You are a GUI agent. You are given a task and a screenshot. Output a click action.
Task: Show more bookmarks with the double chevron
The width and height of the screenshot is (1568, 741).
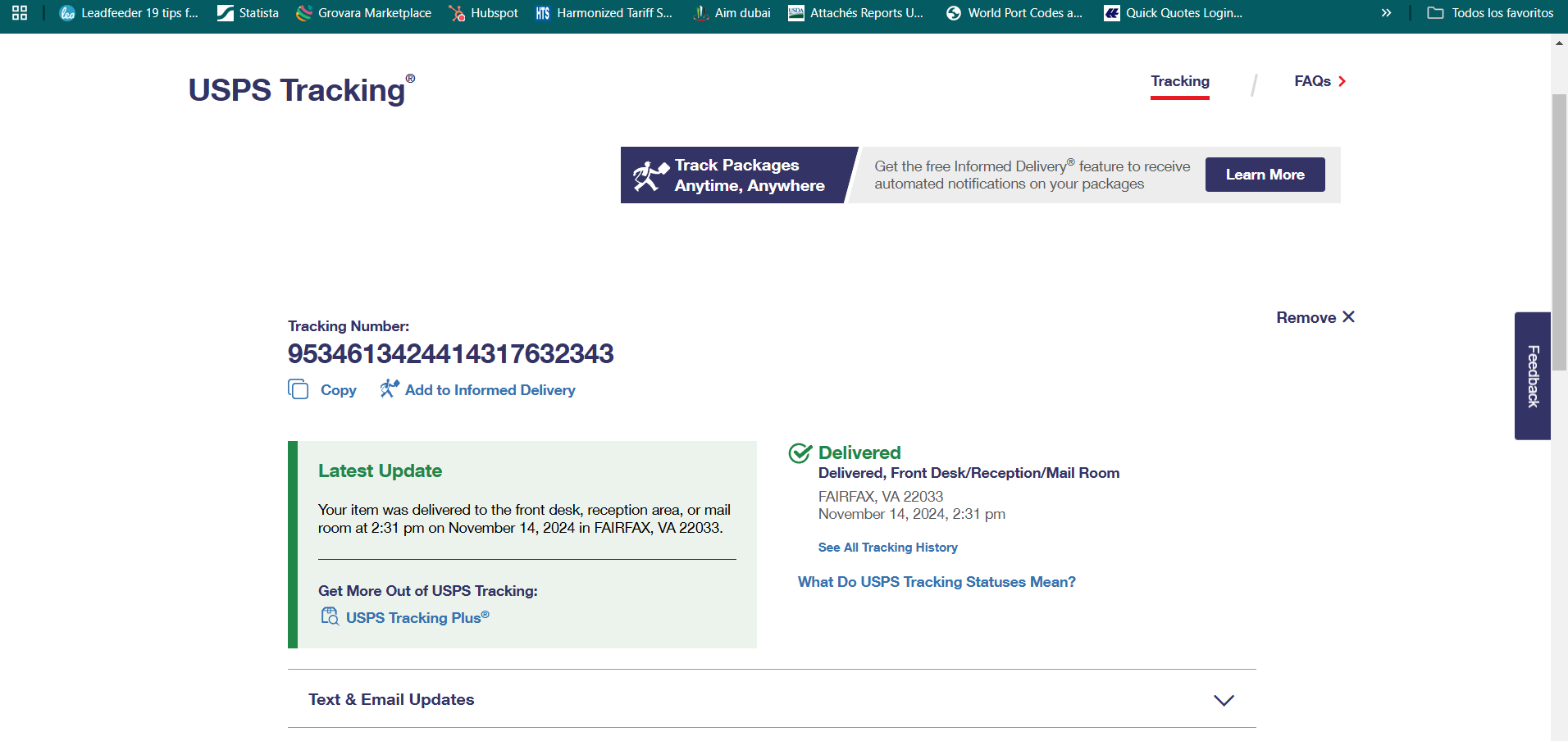[x=1386, y=13]
